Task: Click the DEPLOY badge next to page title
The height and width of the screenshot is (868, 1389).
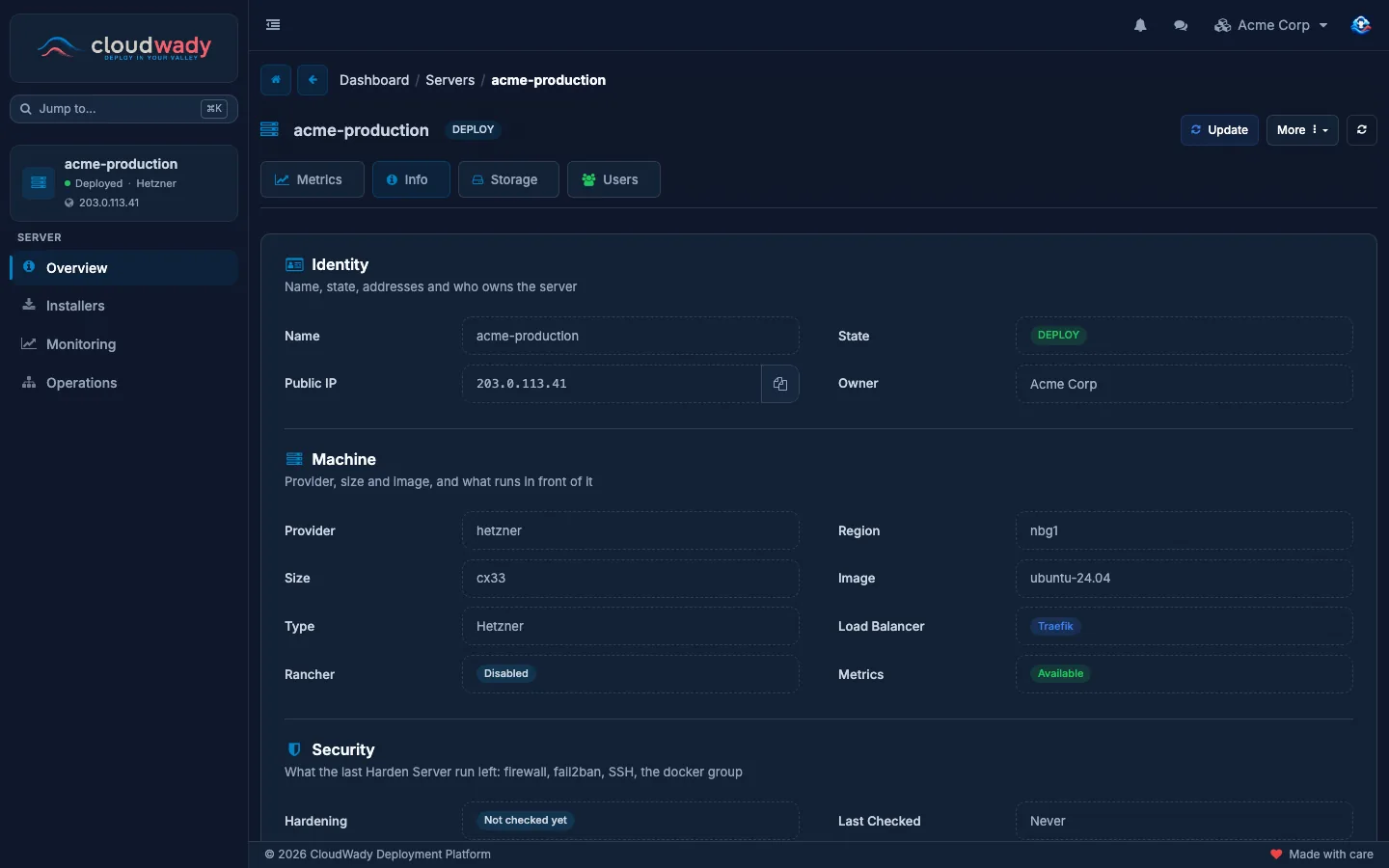Action: pyautogui.click(x=473, y=129)
